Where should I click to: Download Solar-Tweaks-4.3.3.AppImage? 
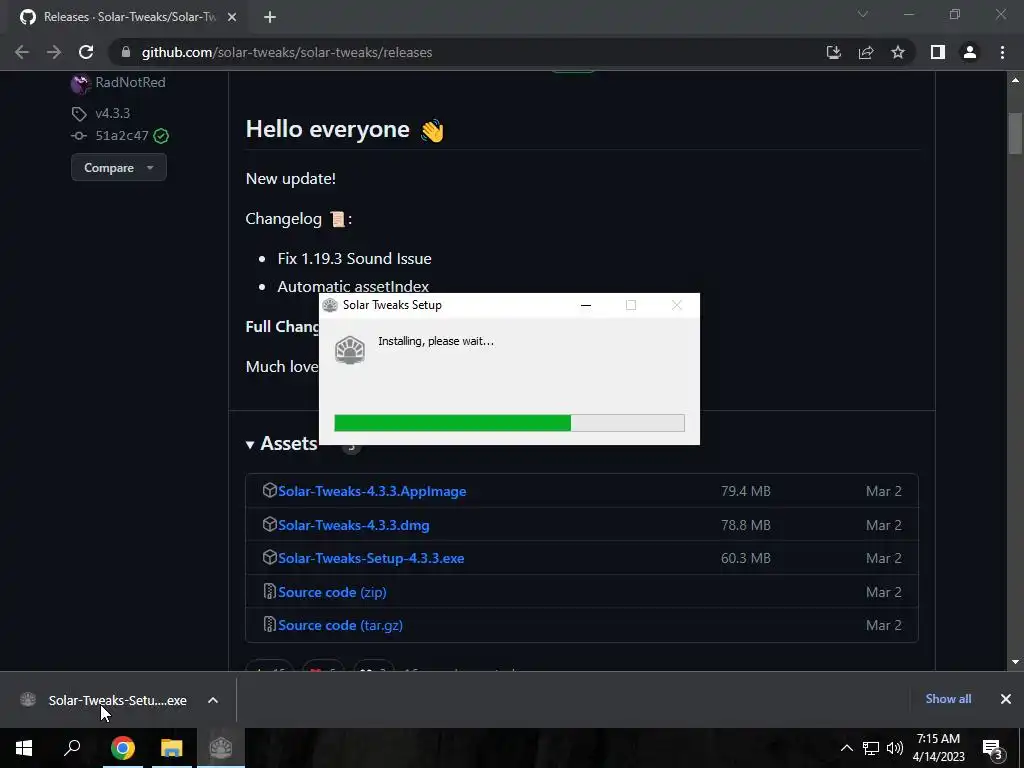[372, 491]
